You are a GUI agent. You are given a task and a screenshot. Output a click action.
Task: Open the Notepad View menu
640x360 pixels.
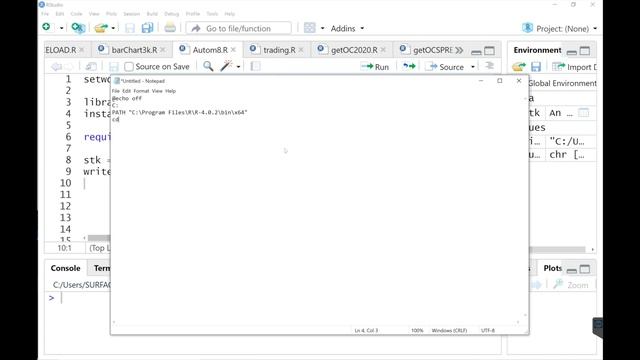[157, 91]
